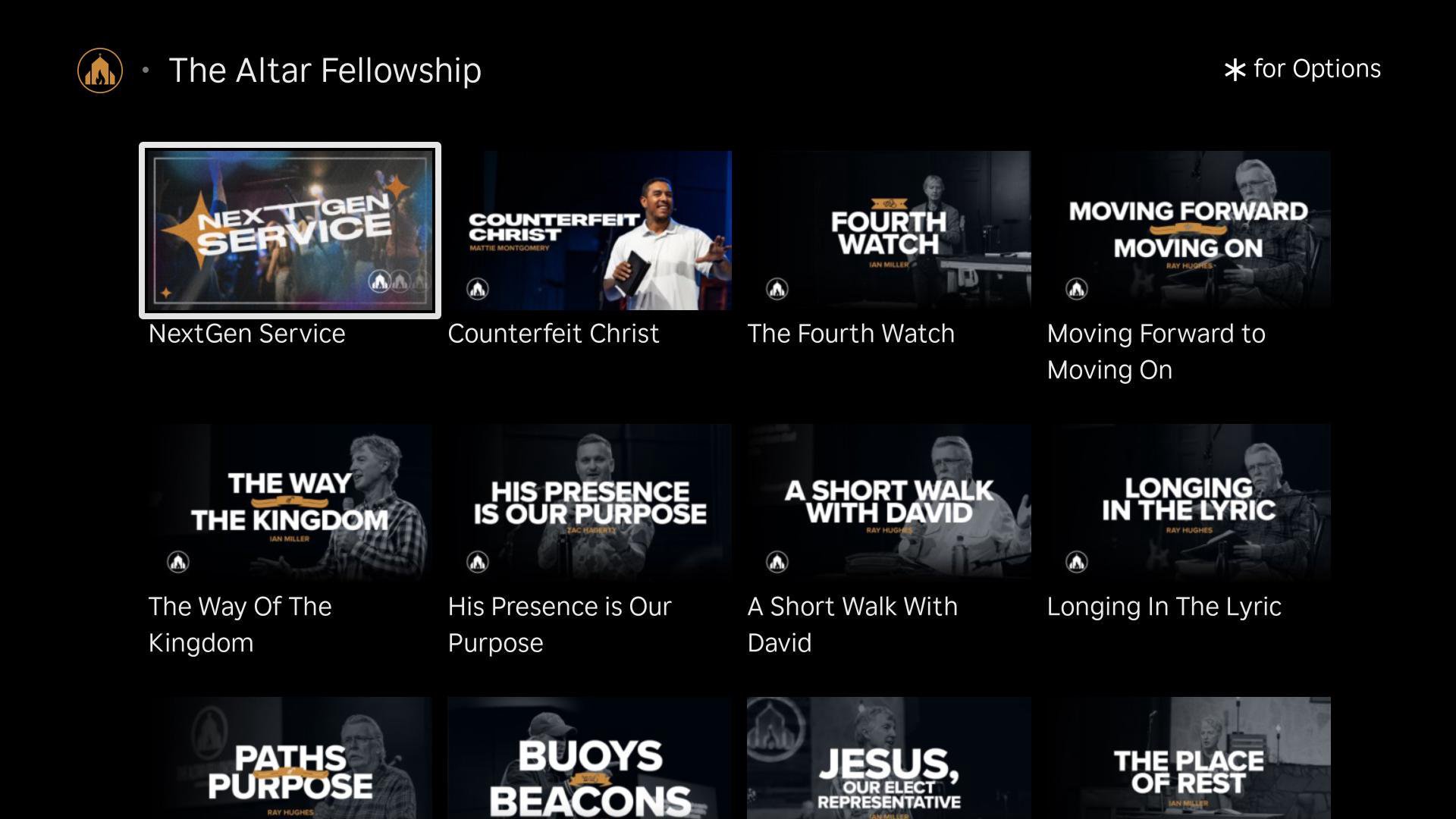Click the 'Moving Forward to Moving On' title
This screenshot has width=1456, height=819.
pyautogui.click(x=1156, y=352)
